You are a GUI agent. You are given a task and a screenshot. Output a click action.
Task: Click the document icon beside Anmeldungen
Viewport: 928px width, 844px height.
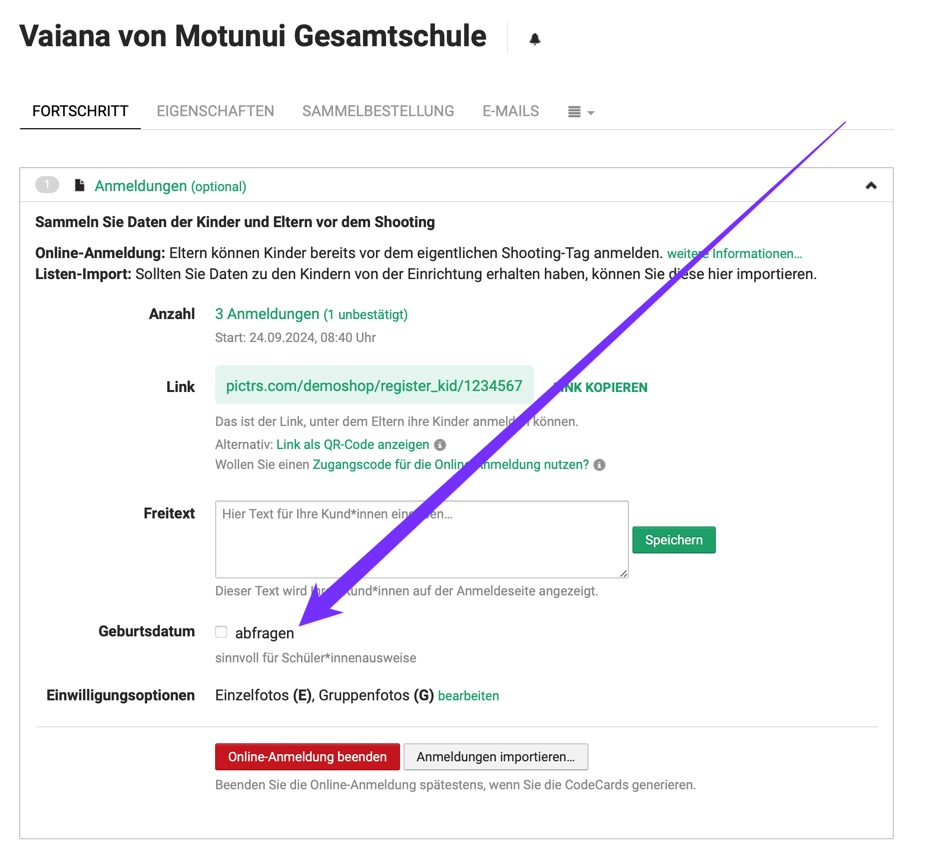(x=80, y=185)
